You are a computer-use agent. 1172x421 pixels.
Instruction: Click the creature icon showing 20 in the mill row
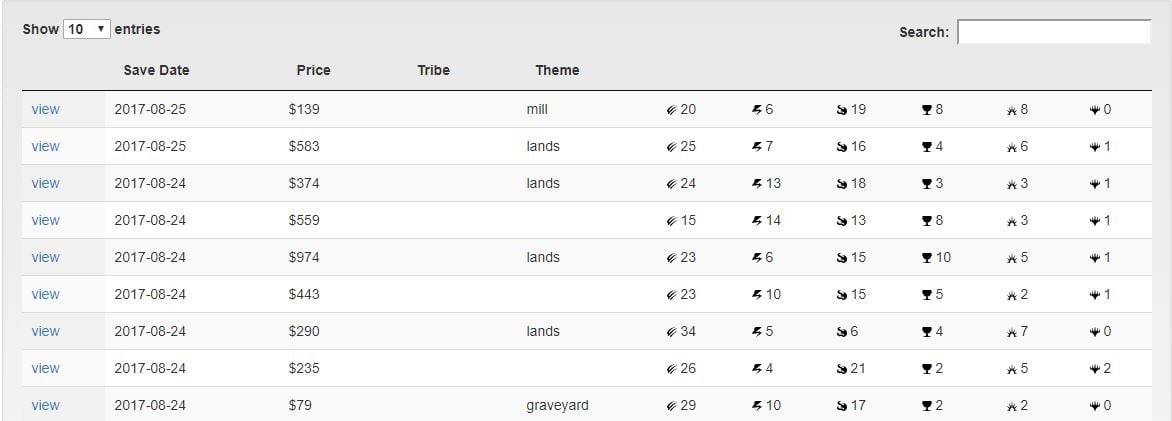coord(671,110)
